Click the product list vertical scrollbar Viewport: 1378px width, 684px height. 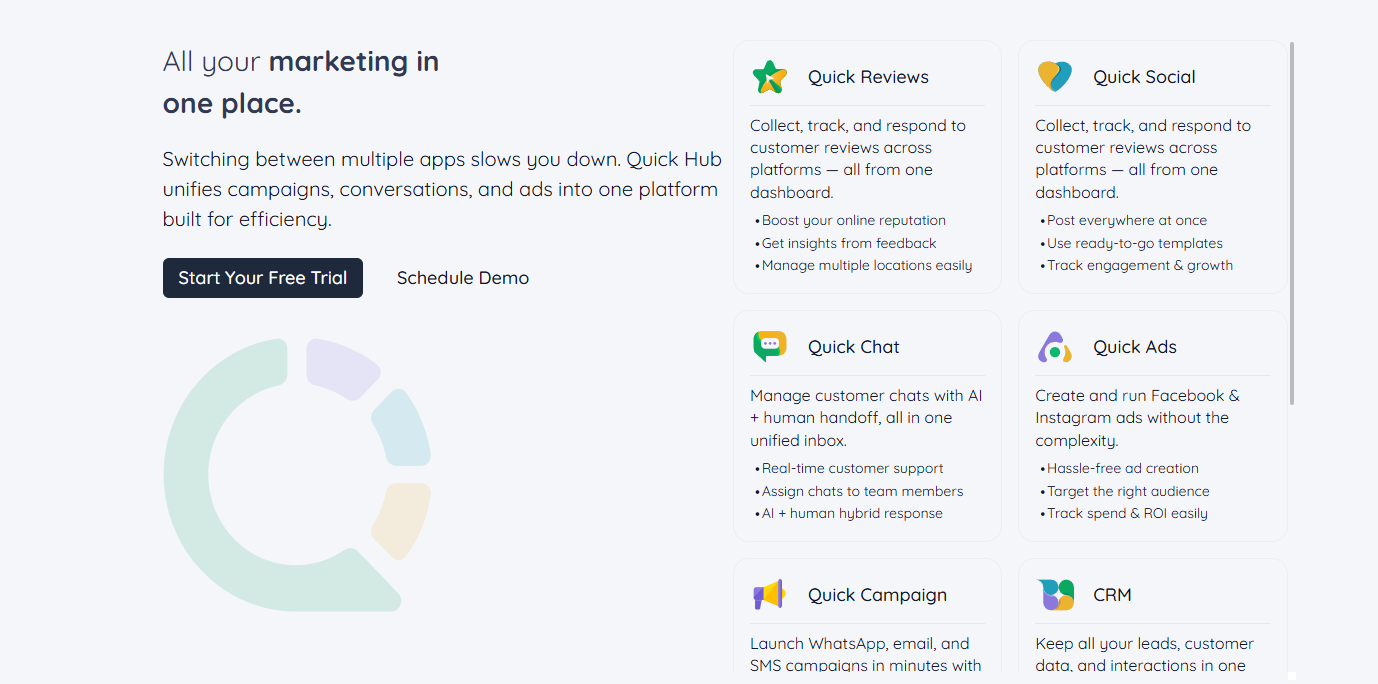click(x=1292, y=222)
